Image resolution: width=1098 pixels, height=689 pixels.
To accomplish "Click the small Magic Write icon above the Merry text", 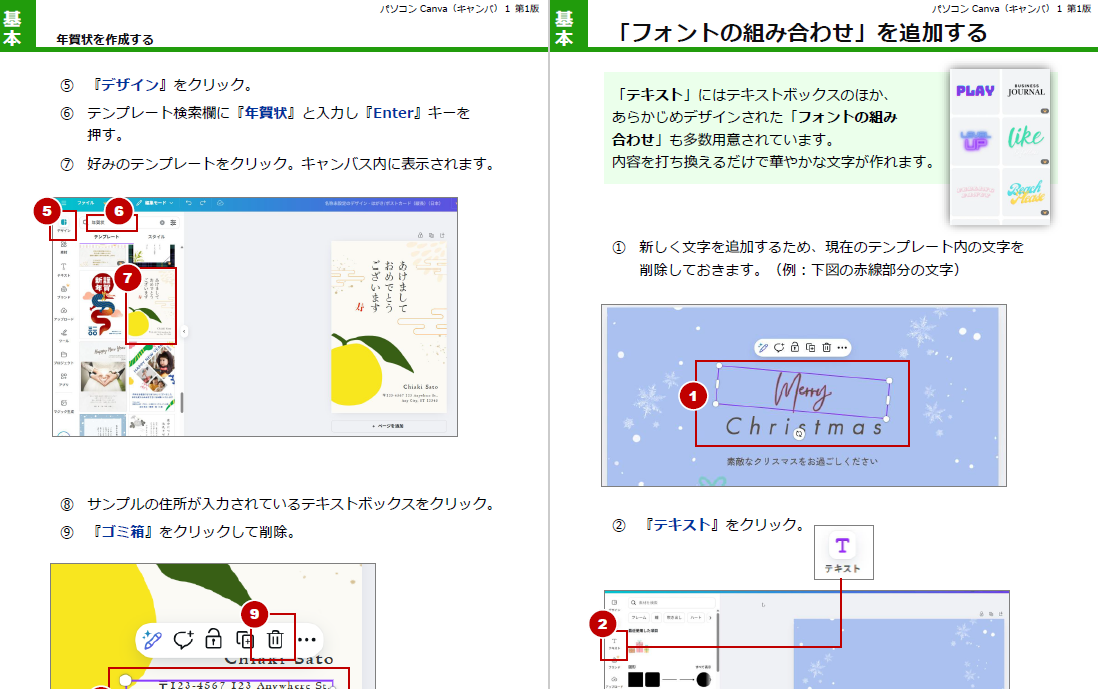I will 763,347.
